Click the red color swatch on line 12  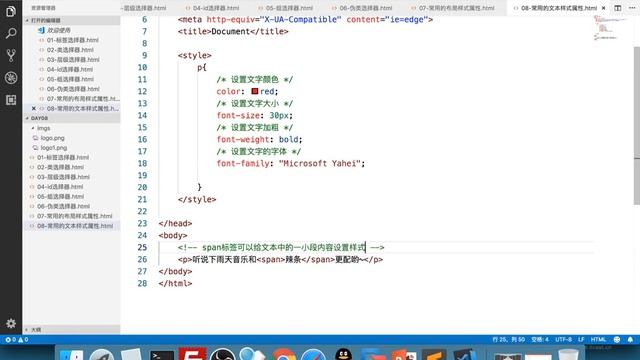[255, 91]
